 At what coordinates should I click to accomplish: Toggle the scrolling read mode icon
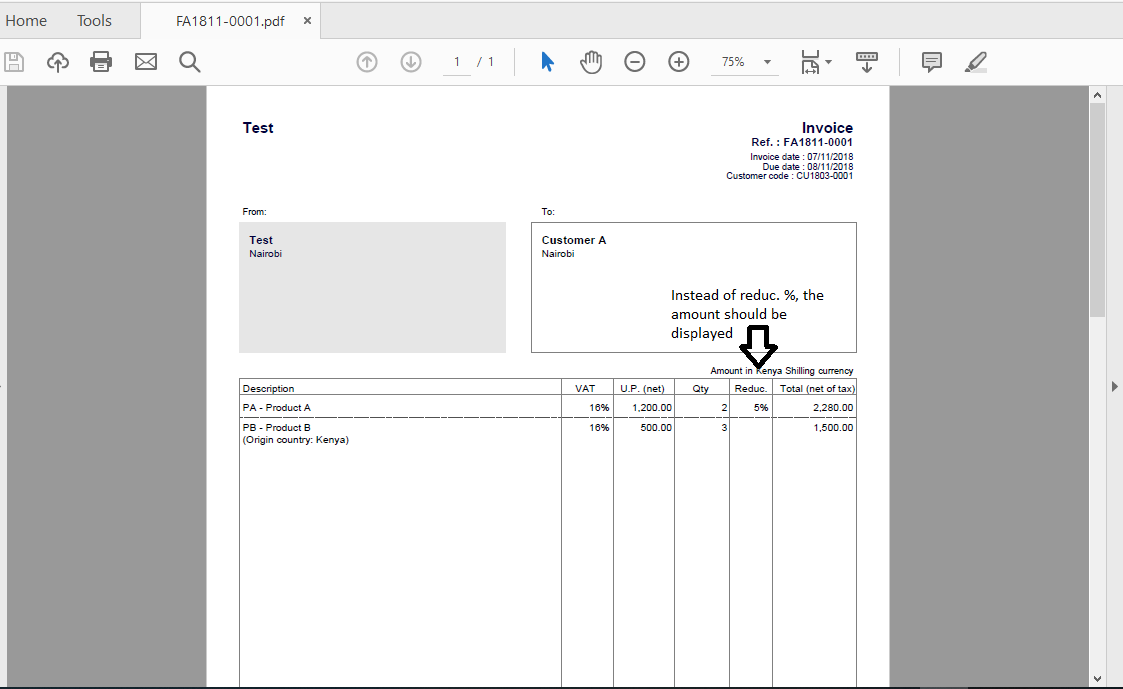867,62
